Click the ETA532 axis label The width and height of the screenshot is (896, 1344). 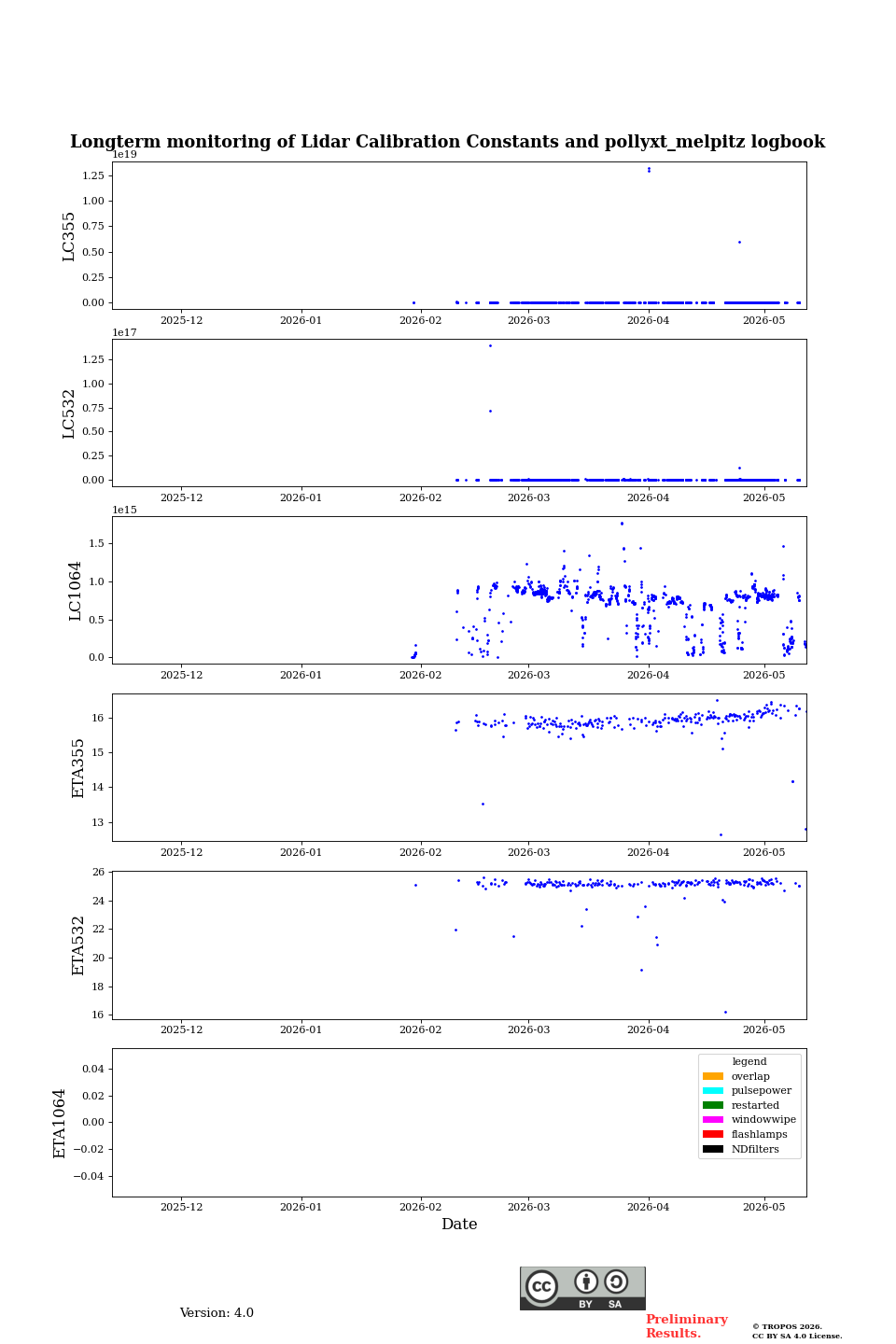coord(78,945)
